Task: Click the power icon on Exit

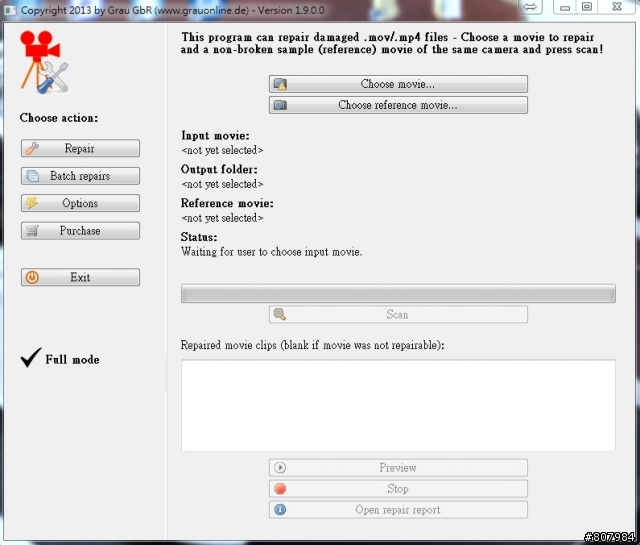Action: [x=32, y=277]
